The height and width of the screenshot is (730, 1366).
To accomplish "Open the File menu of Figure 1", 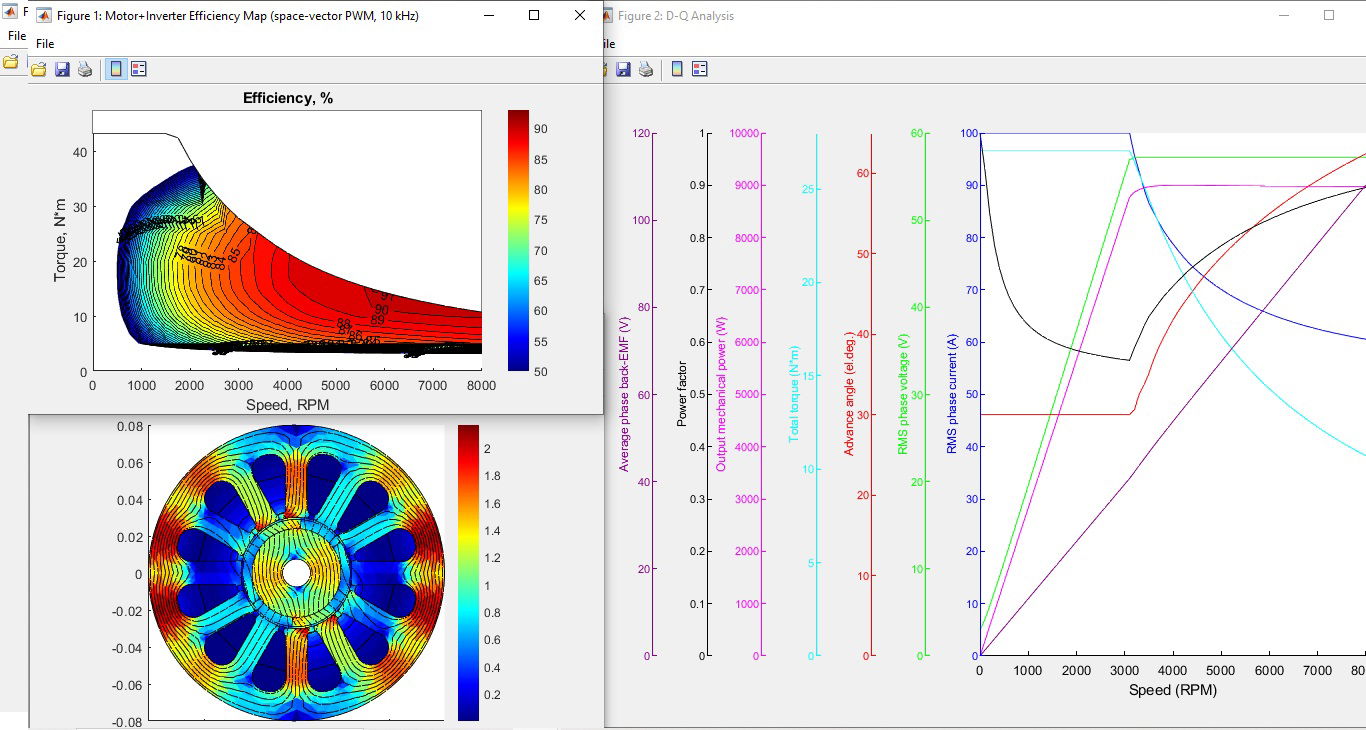I will coord(45,44).
